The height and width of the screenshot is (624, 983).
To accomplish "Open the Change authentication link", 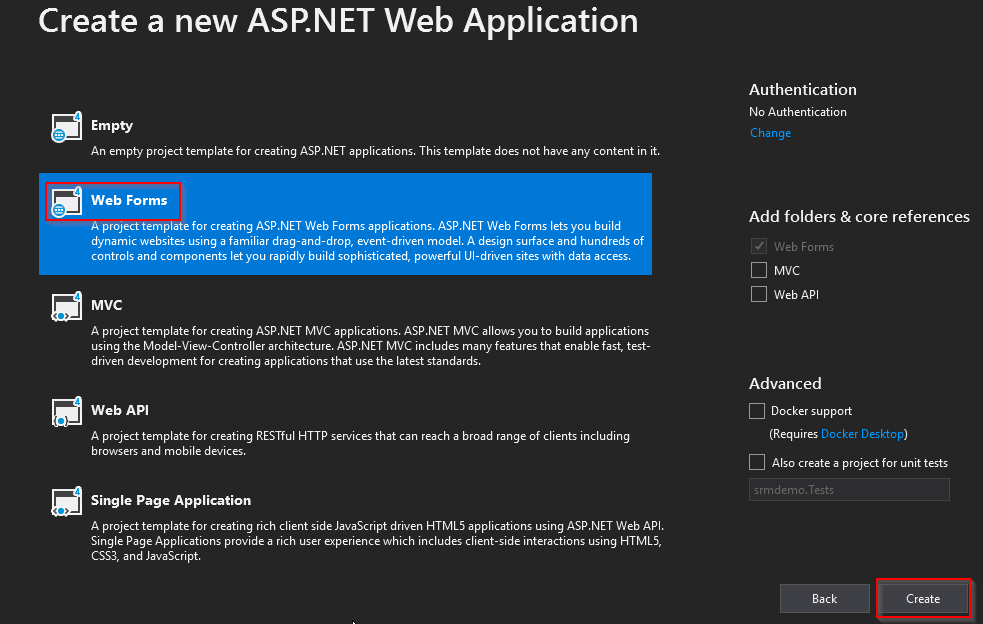I will click(770, 133).
